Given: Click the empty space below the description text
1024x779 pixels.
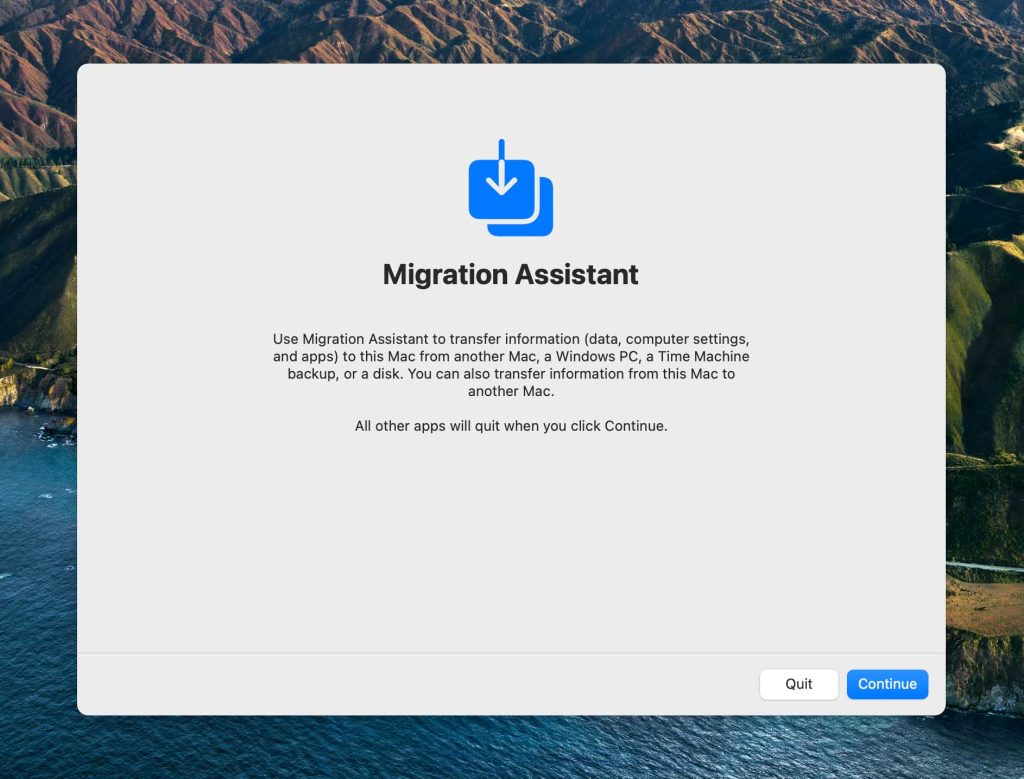Looking at the screenshot, I should (x=510, y=540).
